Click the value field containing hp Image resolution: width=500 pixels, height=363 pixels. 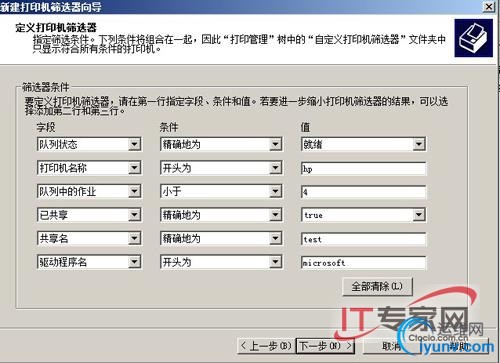(363, 169)
